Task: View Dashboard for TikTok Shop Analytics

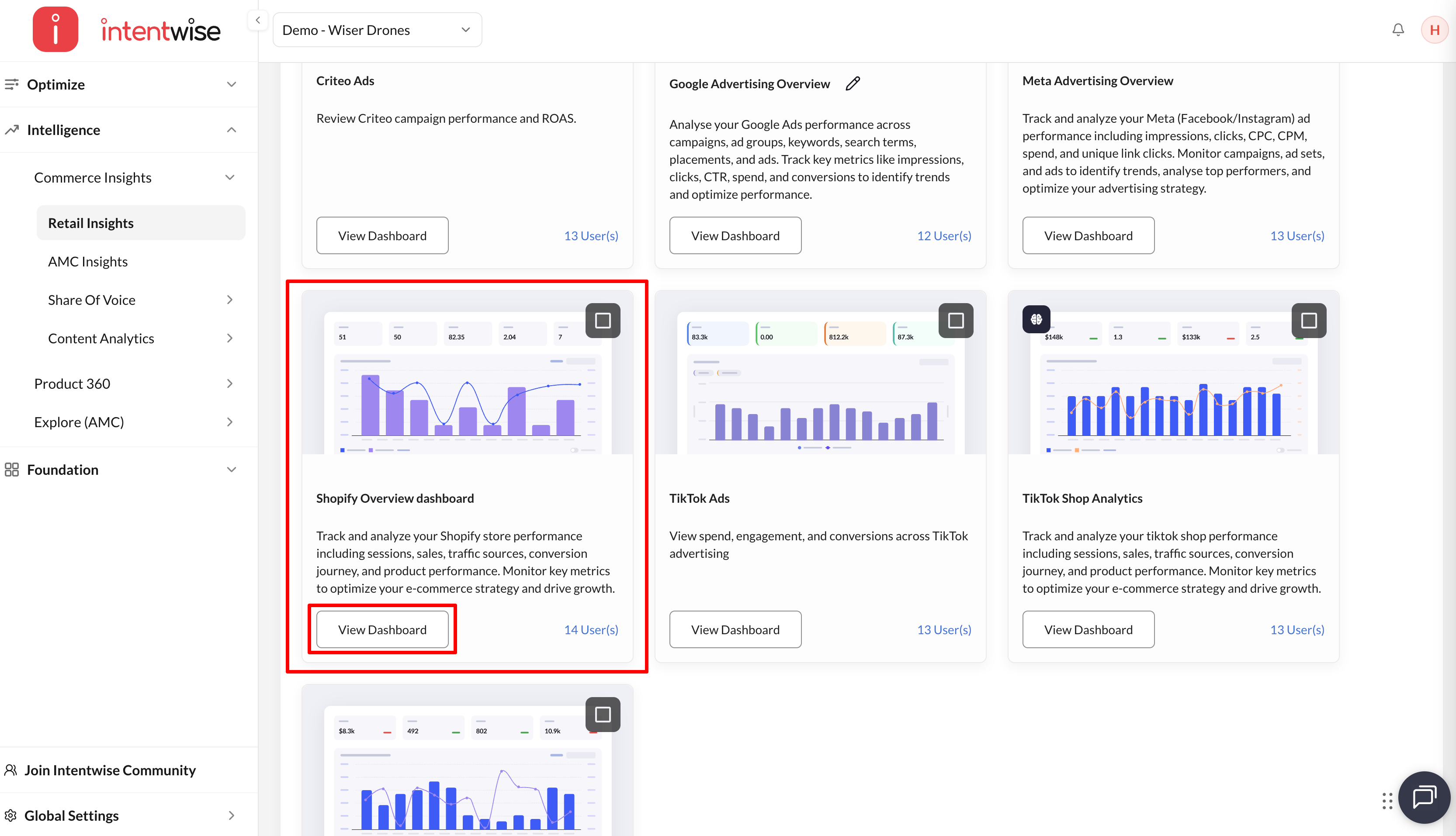Action: [x=1089, y=629]
